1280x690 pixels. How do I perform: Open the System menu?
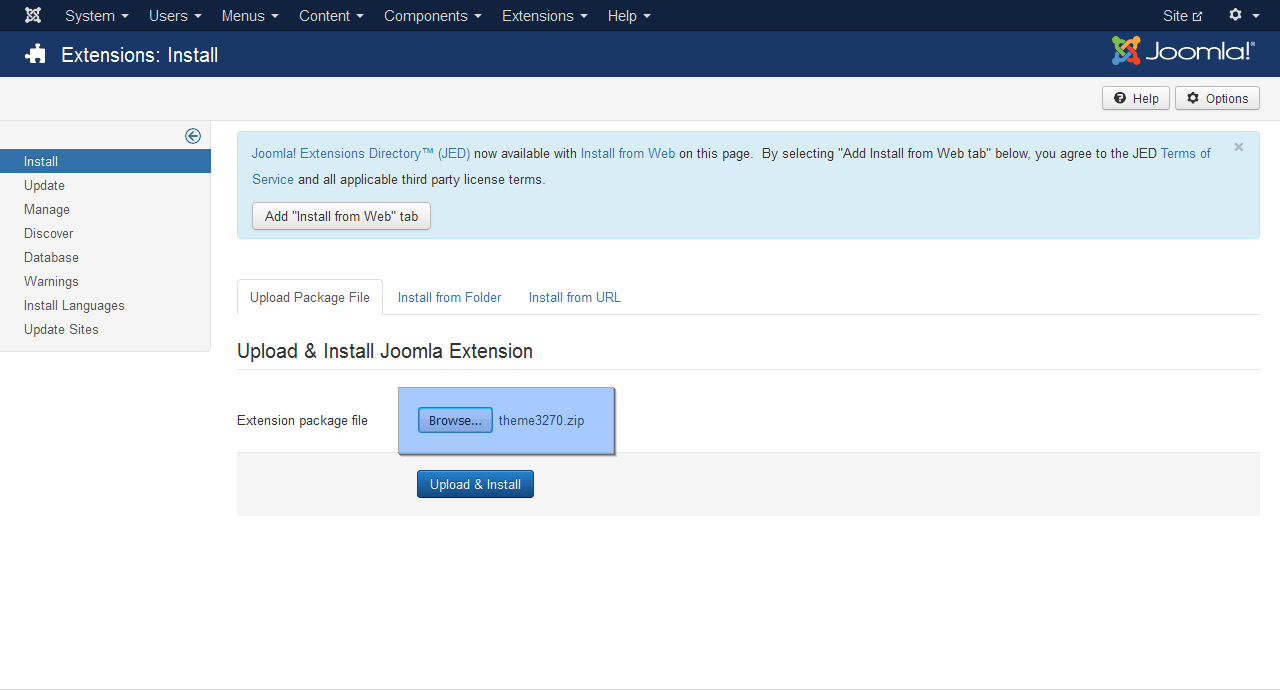click(x=97, y=15)
